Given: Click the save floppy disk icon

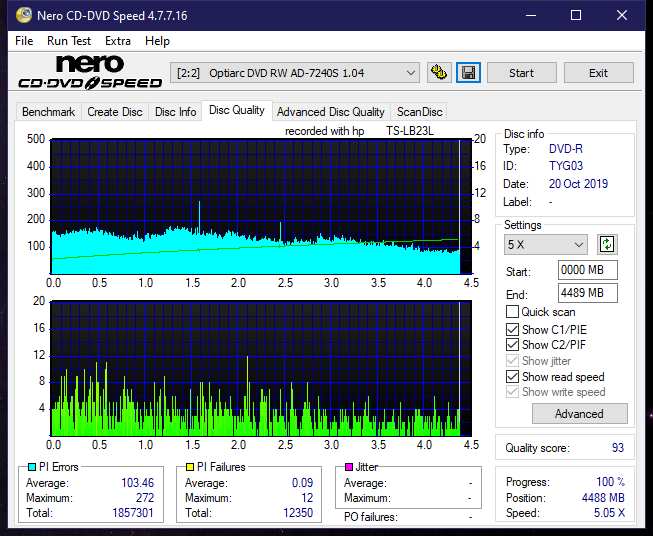Looking at the screenshot, I should pyautogui.click(x=468, y=73).
